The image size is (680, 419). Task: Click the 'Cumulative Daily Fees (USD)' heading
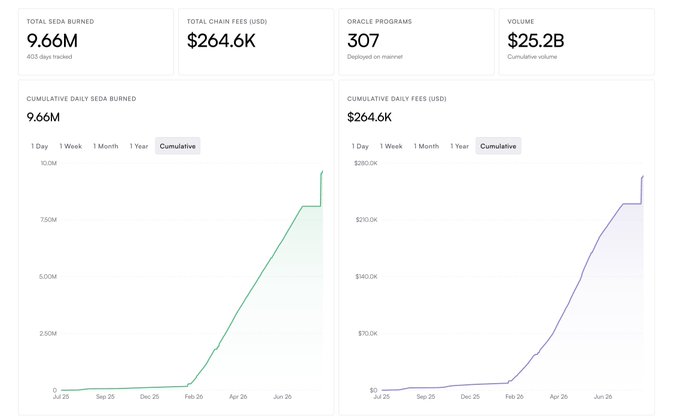click(396, 99)
